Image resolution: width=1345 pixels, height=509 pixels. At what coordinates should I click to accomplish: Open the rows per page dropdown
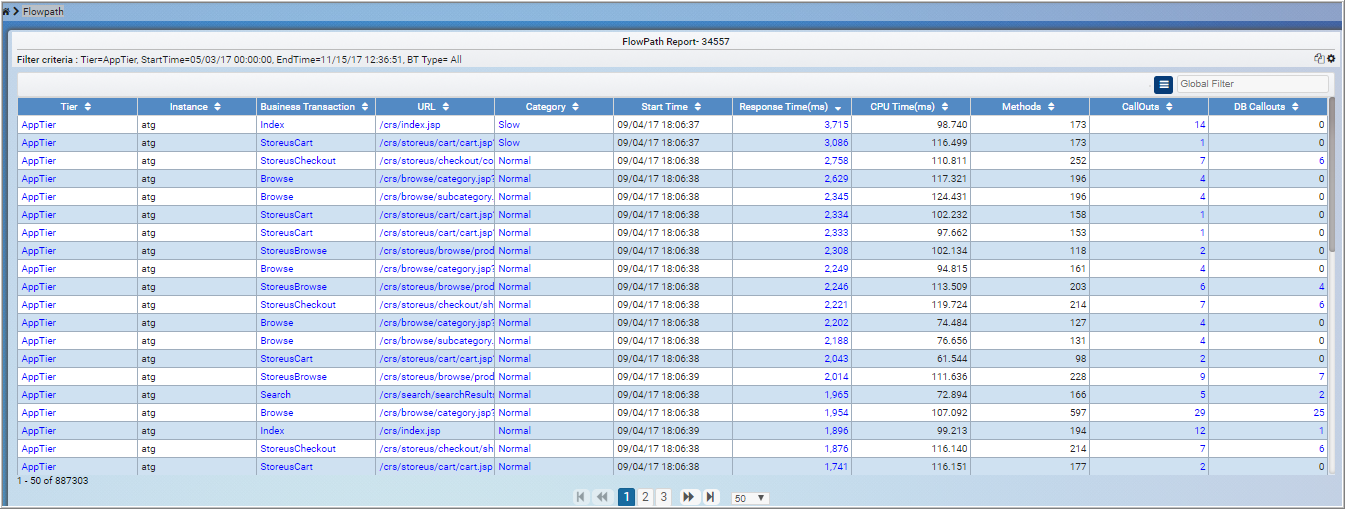(x=750, y=498)
